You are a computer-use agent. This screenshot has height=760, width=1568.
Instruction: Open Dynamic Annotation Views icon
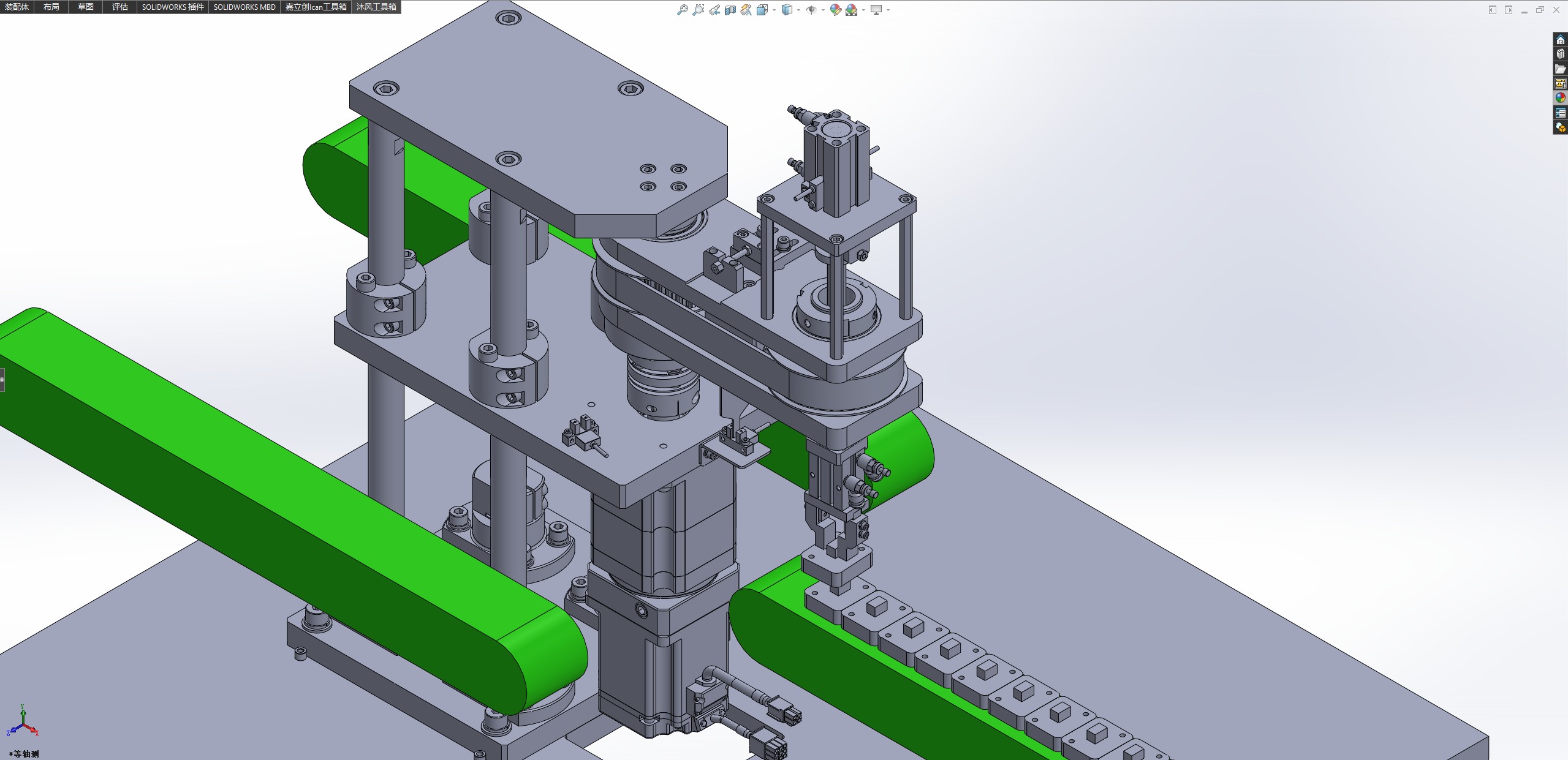[x=746, y=10]
